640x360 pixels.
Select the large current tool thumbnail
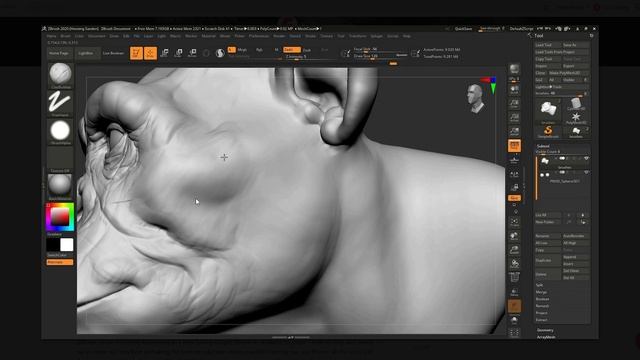coord(548,110)
